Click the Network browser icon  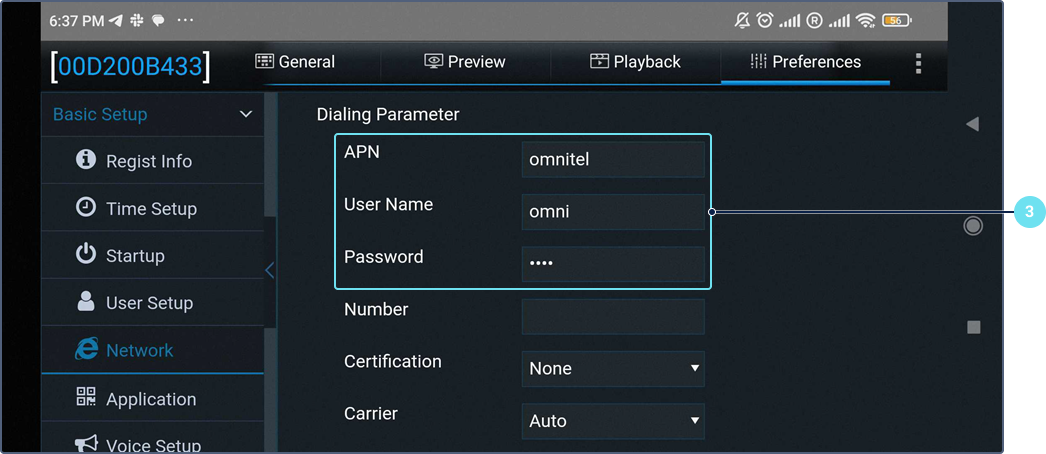pos(87,350)
